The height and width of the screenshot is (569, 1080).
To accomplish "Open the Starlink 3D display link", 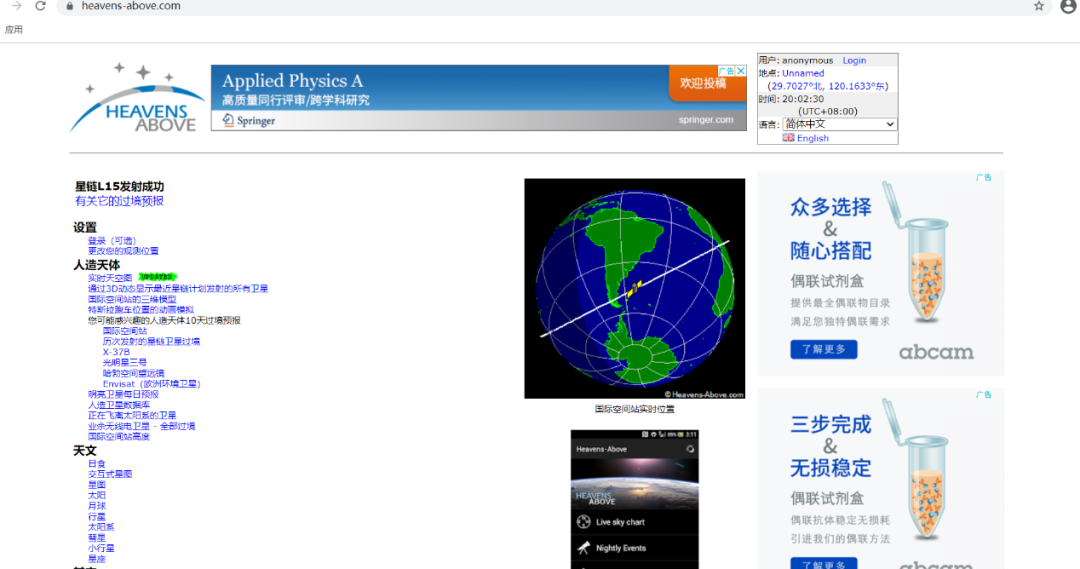I will 178,289.
